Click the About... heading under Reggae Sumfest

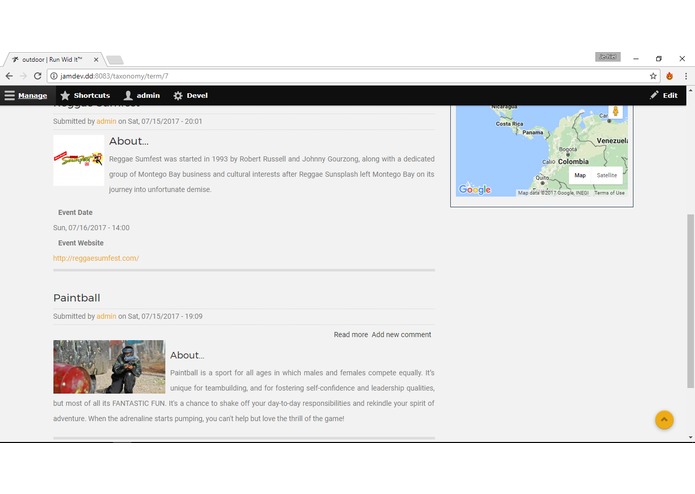pos(129,141)
